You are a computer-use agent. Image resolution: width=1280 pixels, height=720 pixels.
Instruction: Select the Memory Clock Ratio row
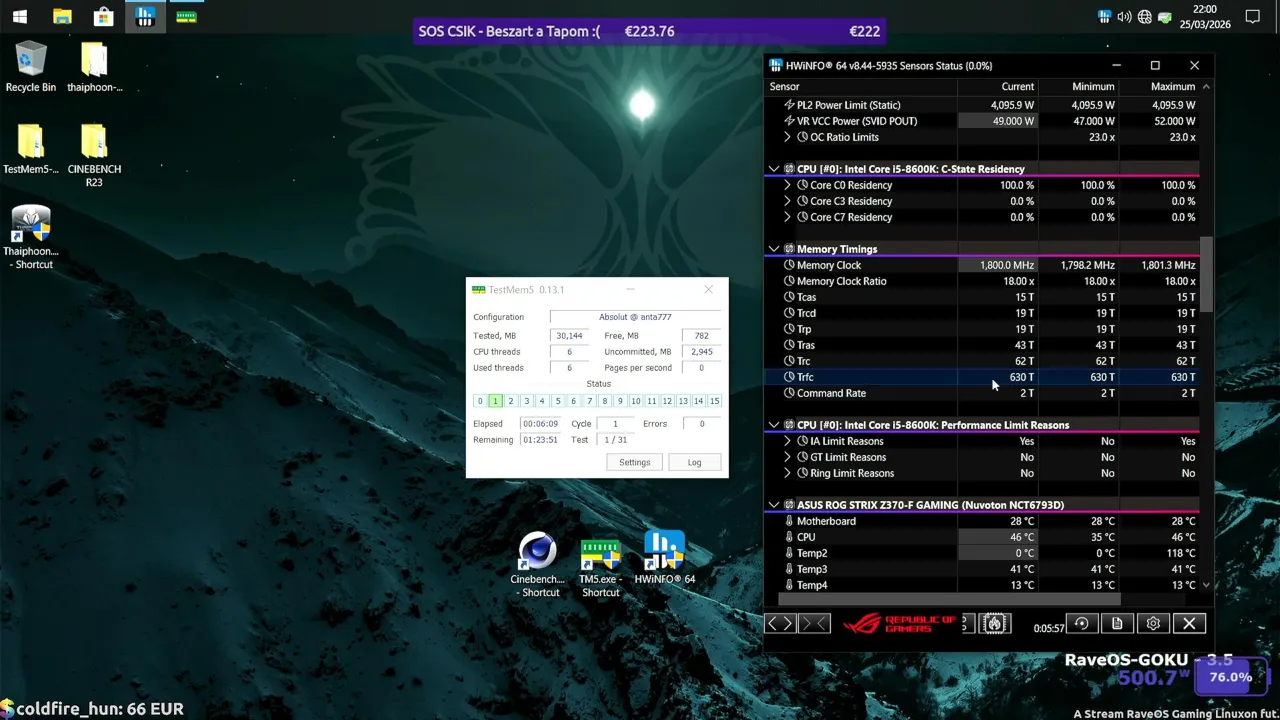click(982, 281)
